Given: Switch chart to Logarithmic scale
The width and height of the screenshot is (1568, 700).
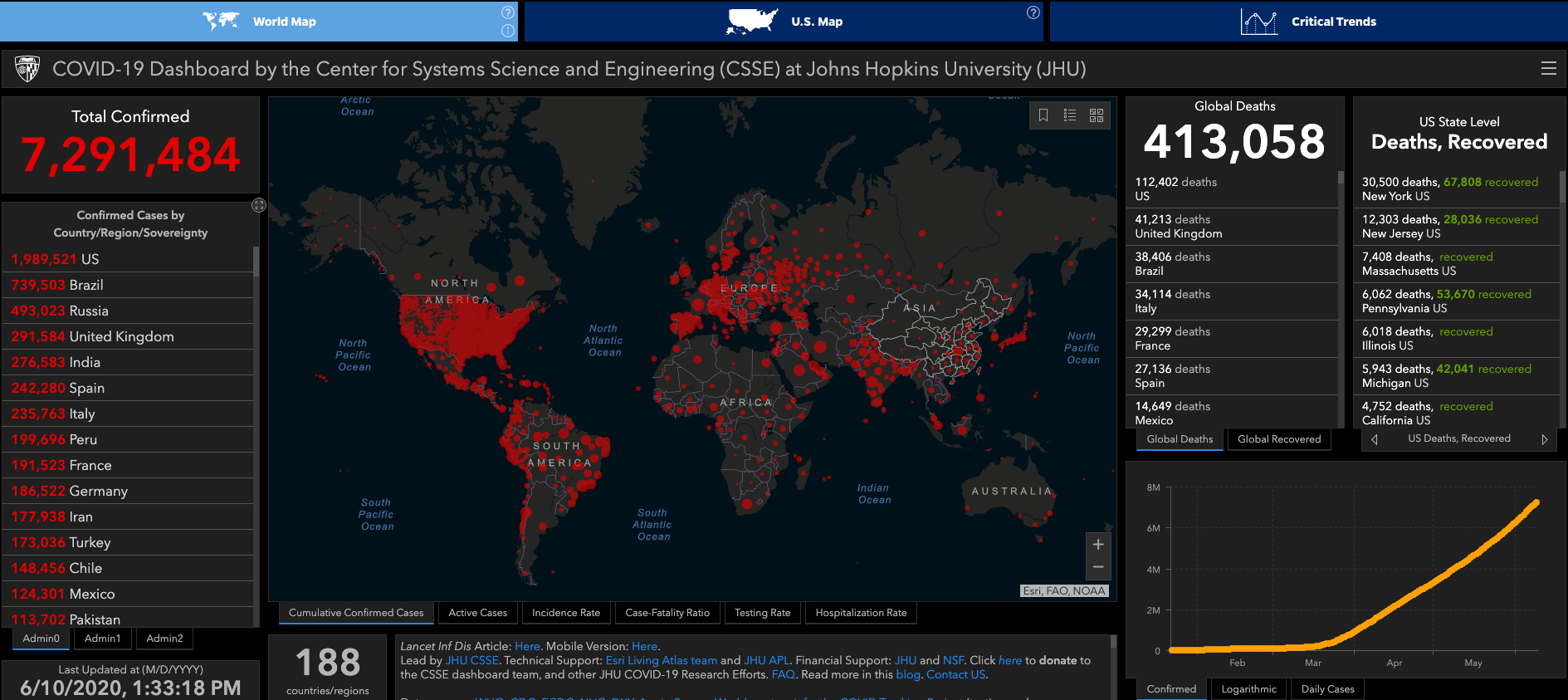Looking at the screenshot, I should coord(1248,689).
